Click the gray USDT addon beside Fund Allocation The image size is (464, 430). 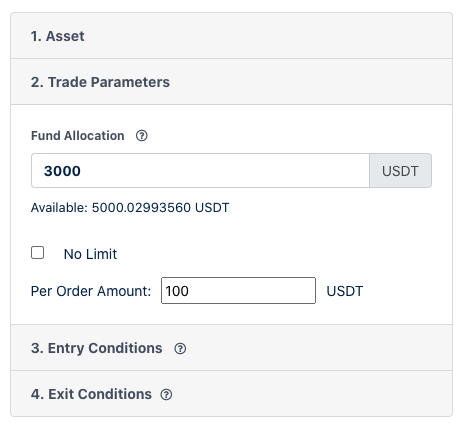coord(400,171)
